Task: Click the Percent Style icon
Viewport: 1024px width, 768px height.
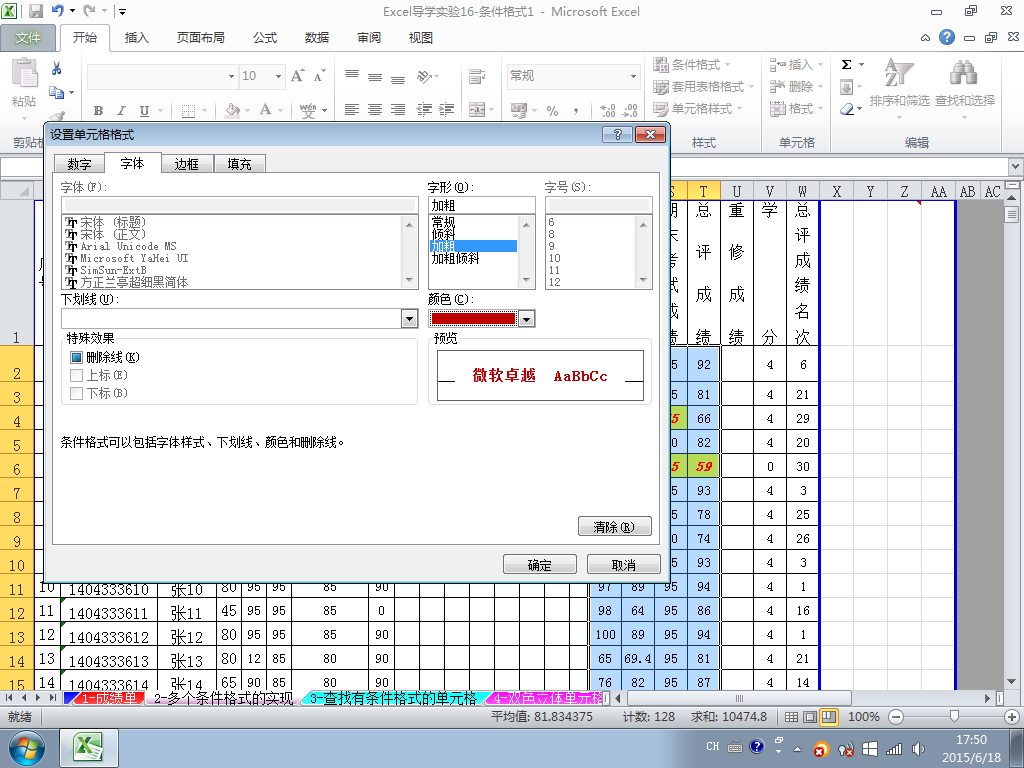Action: pyautogui.click(x=552, y=110)
